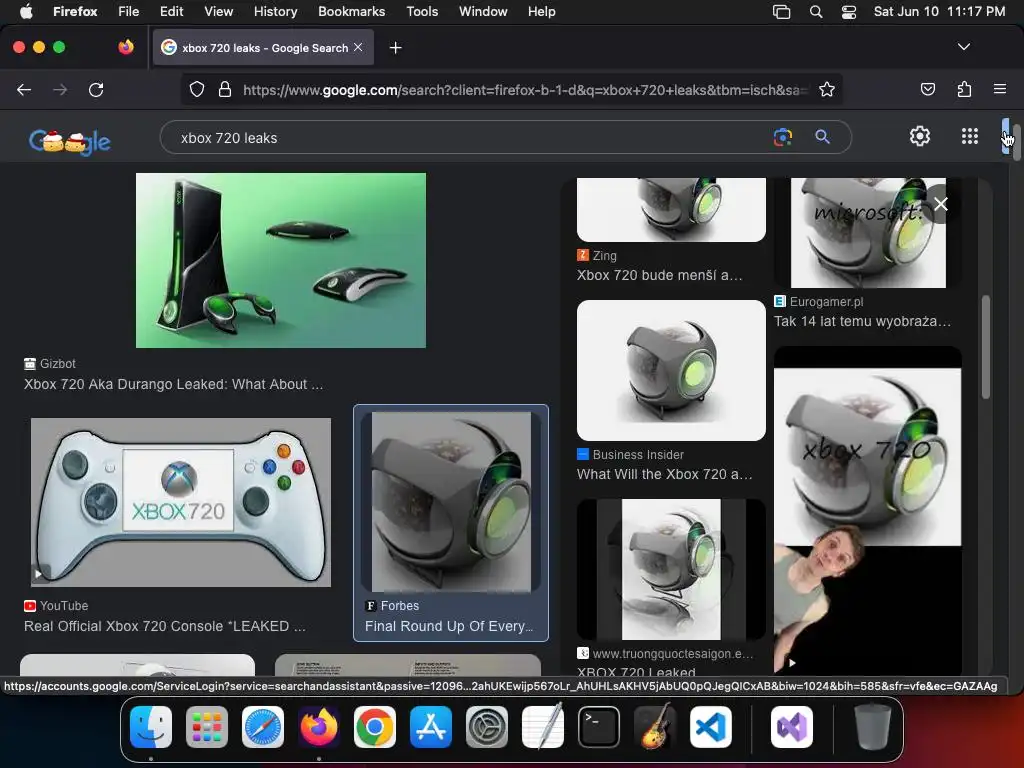Open Spotlight search in menu bar
This screenshot has height=768, width=1024.
point(816,11)
